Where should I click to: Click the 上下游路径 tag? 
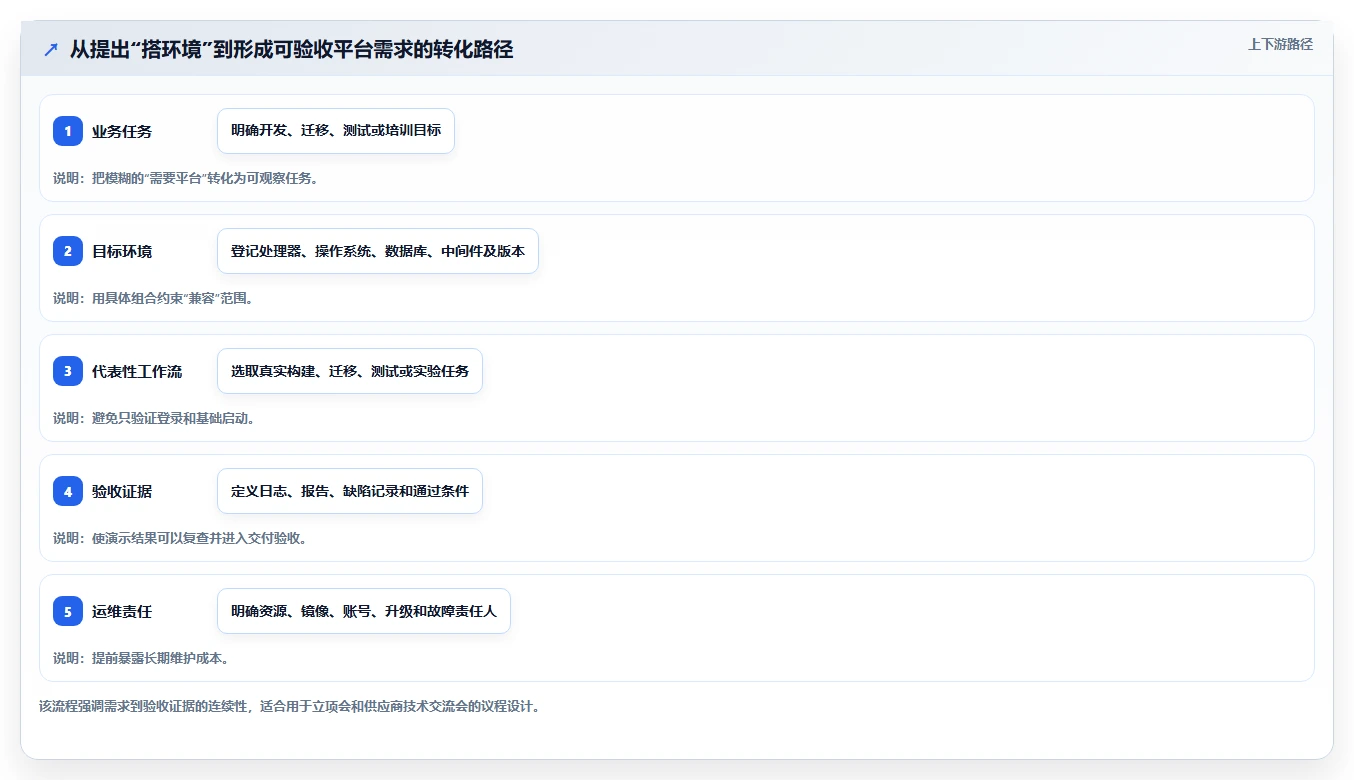[1280, 44]
